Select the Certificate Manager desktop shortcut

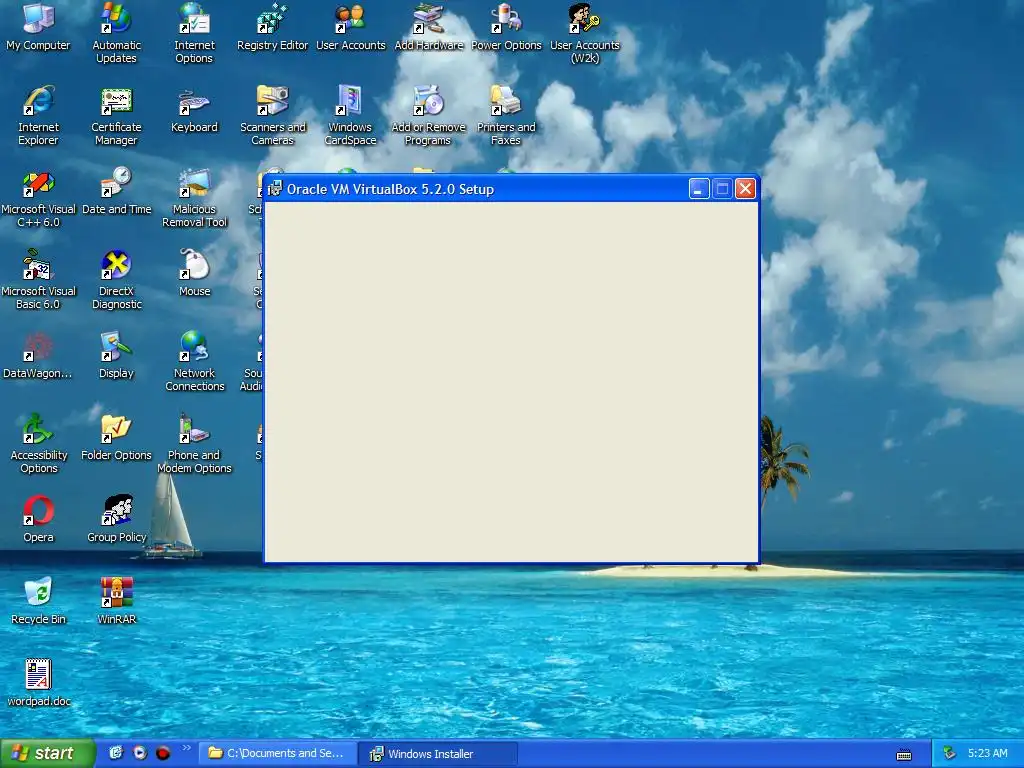tap(116, 116)
